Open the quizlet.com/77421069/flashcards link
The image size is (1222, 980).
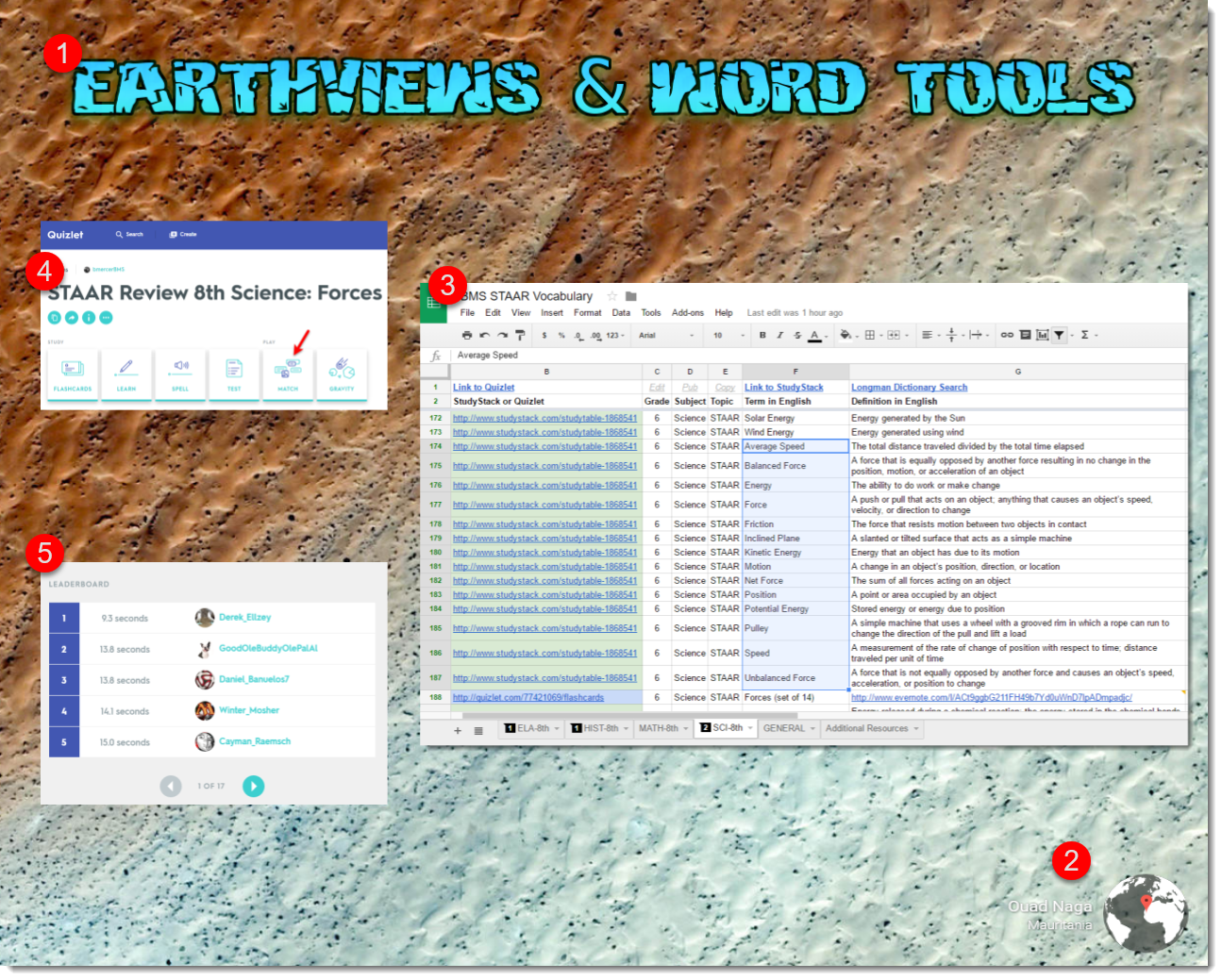pos(528,698)
